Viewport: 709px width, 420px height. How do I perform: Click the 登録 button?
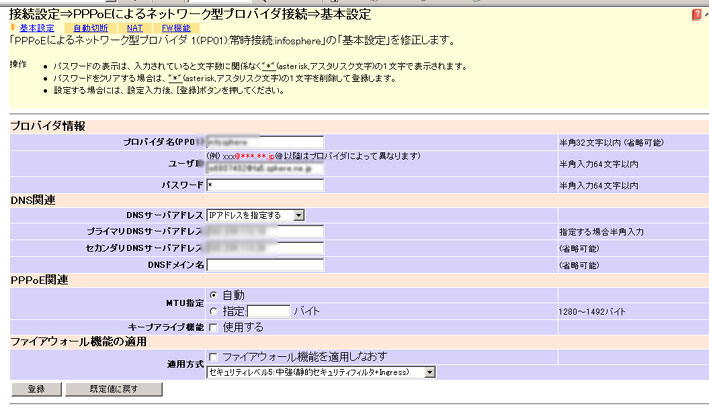(34, 389)
